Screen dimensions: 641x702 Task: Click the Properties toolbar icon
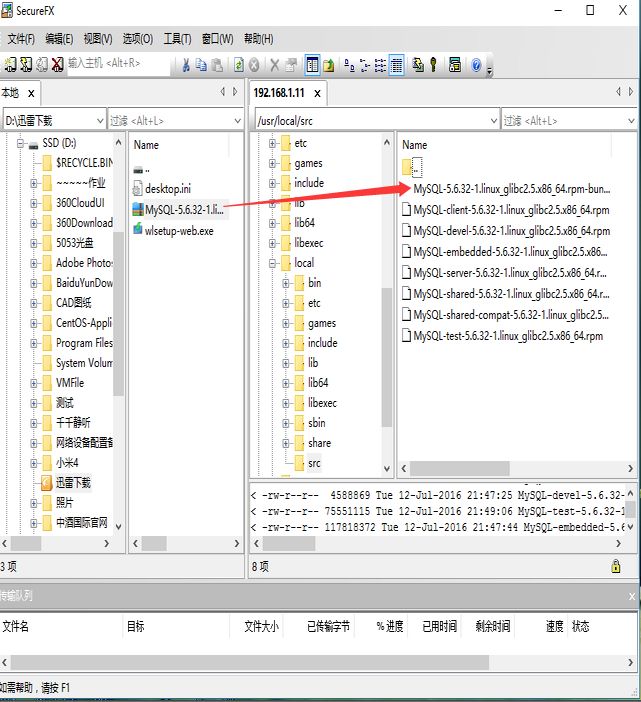[291, 65]
